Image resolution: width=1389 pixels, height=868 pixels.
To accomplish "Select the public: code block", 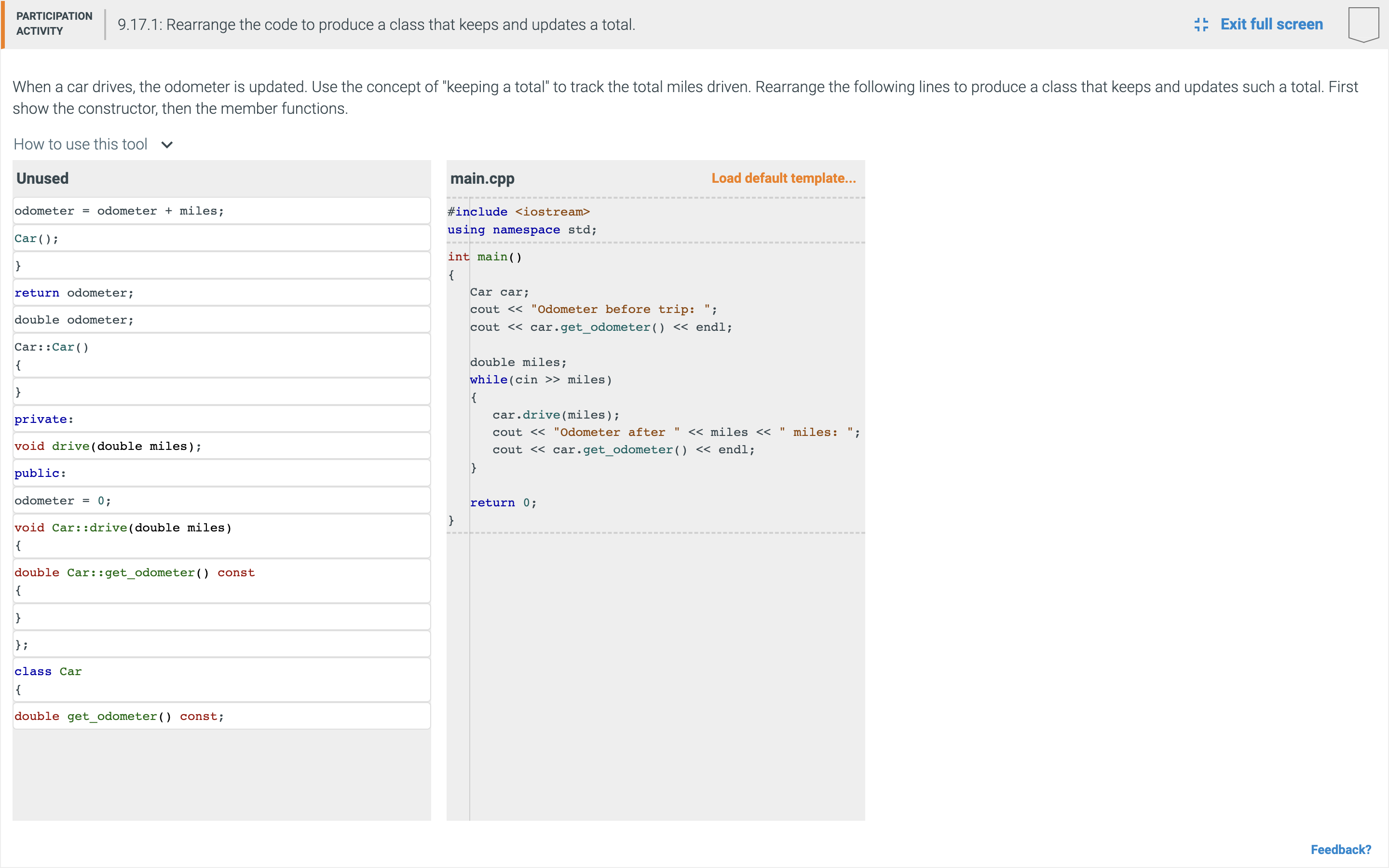I will click(x=221, y=473).
